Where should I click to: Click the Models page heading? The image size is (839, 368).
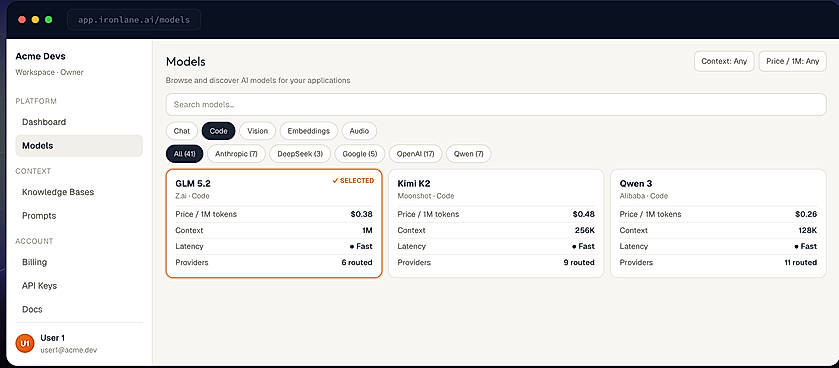(x=186, y=62)
